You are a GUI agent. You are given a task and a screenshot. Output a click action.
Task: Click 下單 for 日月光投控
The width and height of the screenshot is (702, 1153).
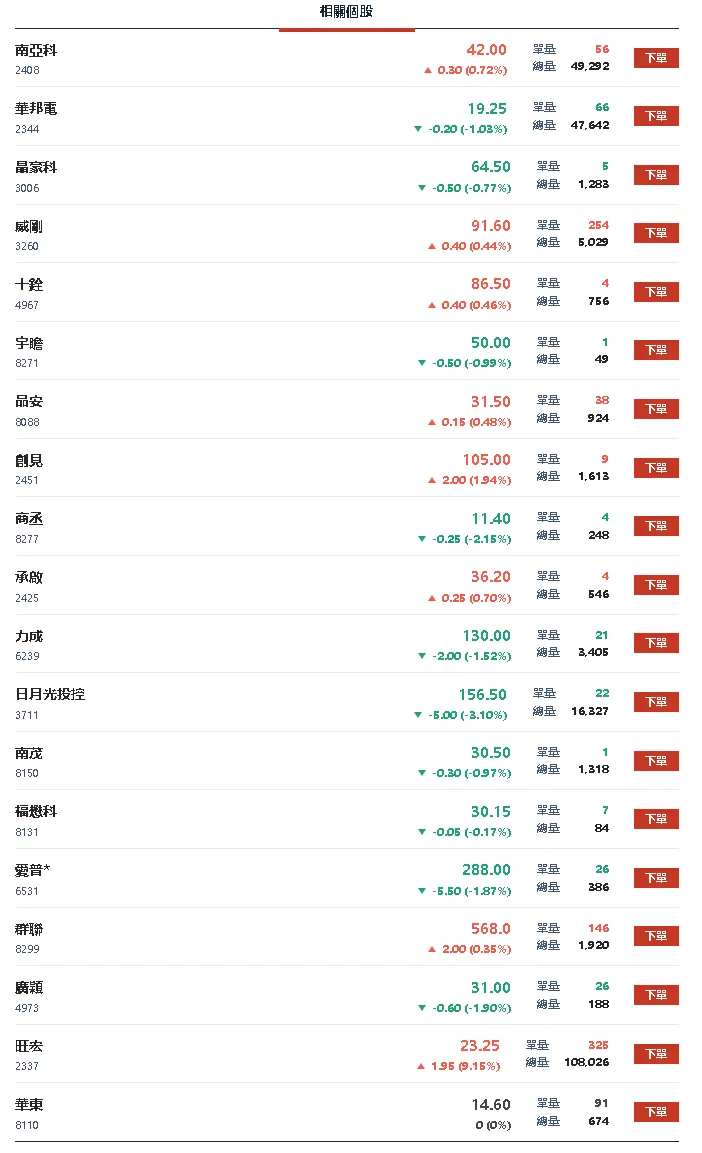click(x=657, y=702)
